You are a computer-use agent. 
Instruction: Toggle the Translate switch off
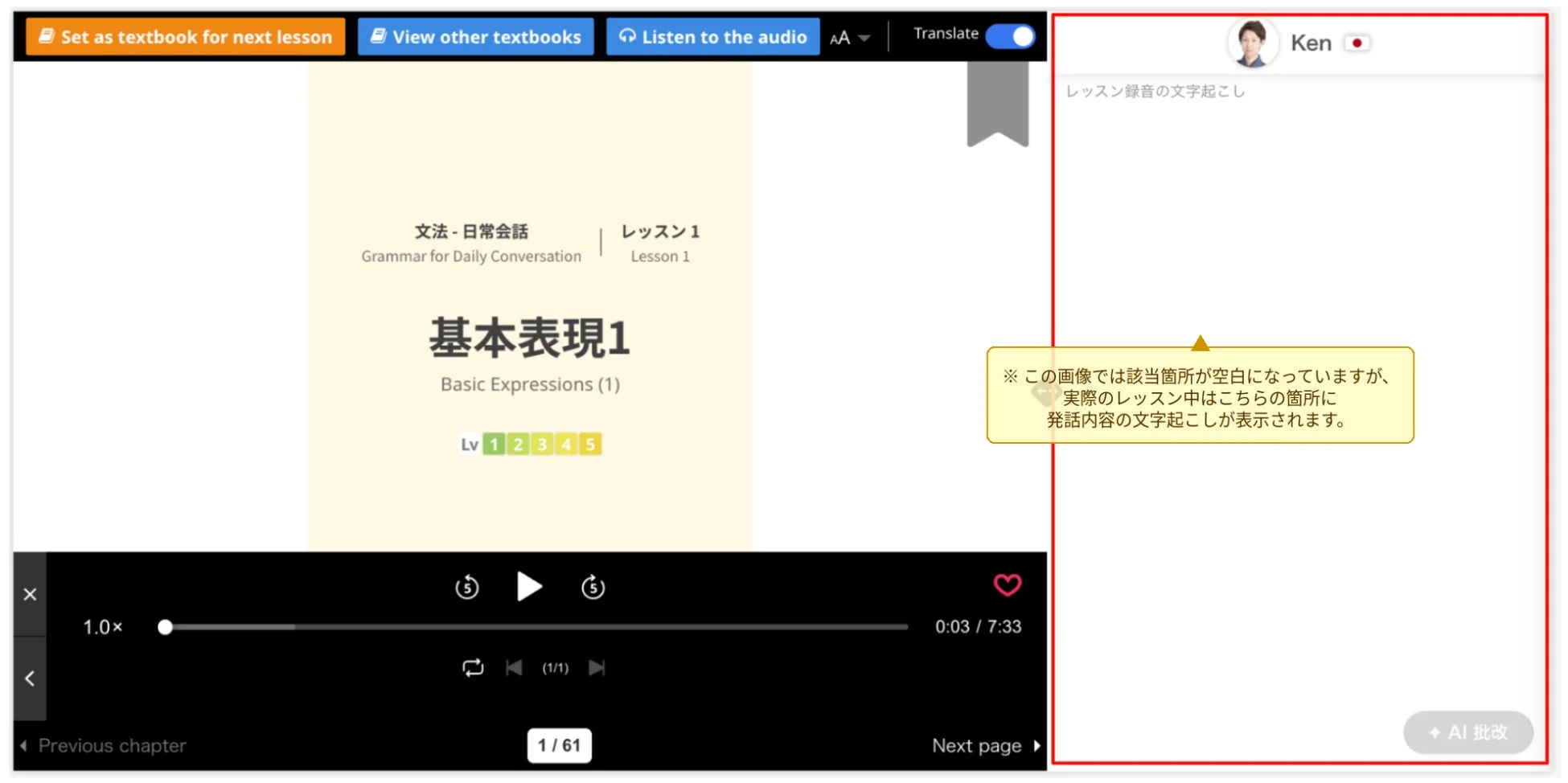[x=1010, y=36]
